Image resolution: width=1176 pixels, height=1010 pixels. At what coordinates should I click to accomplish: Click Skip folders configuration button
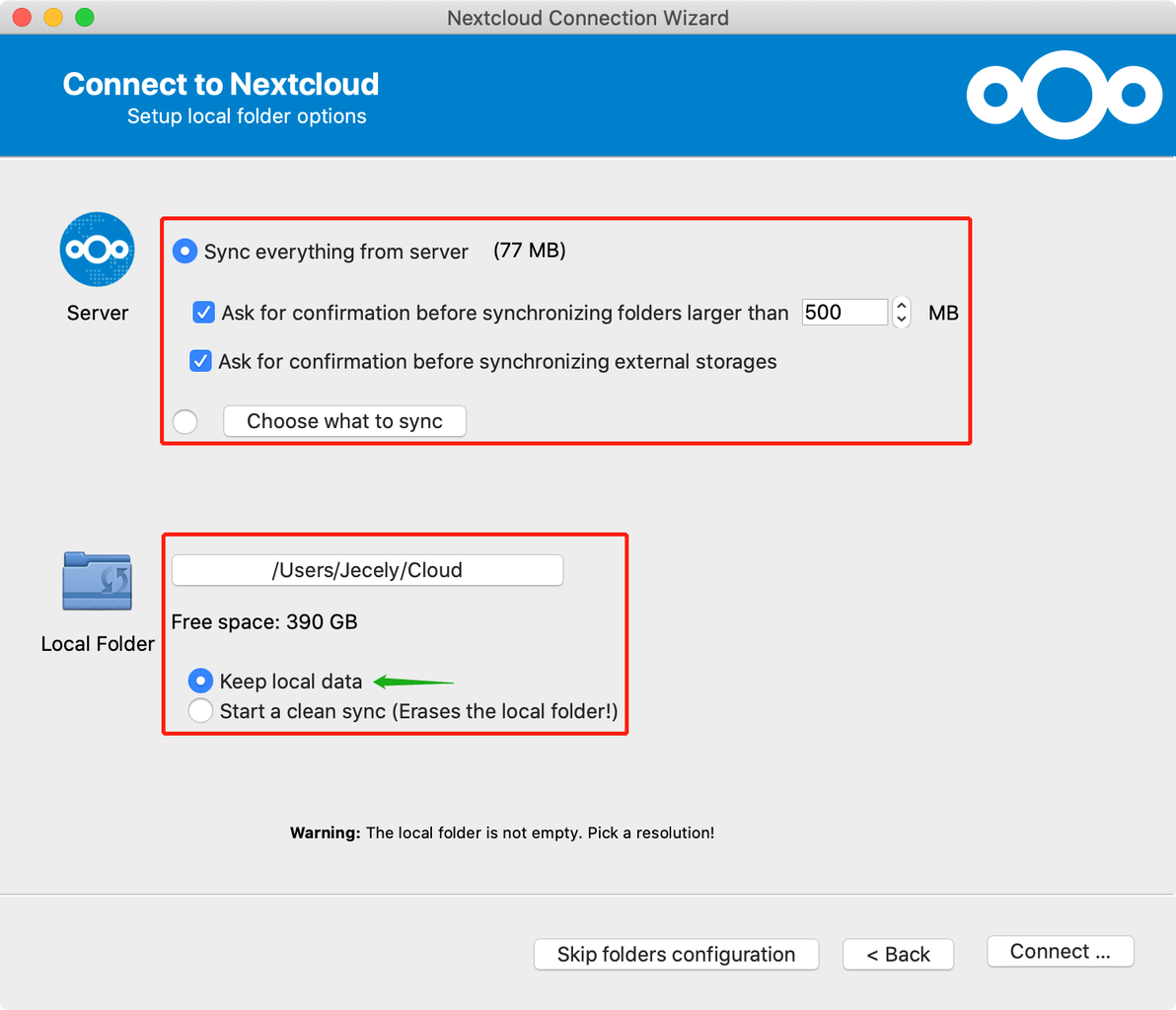click(676, 954)
